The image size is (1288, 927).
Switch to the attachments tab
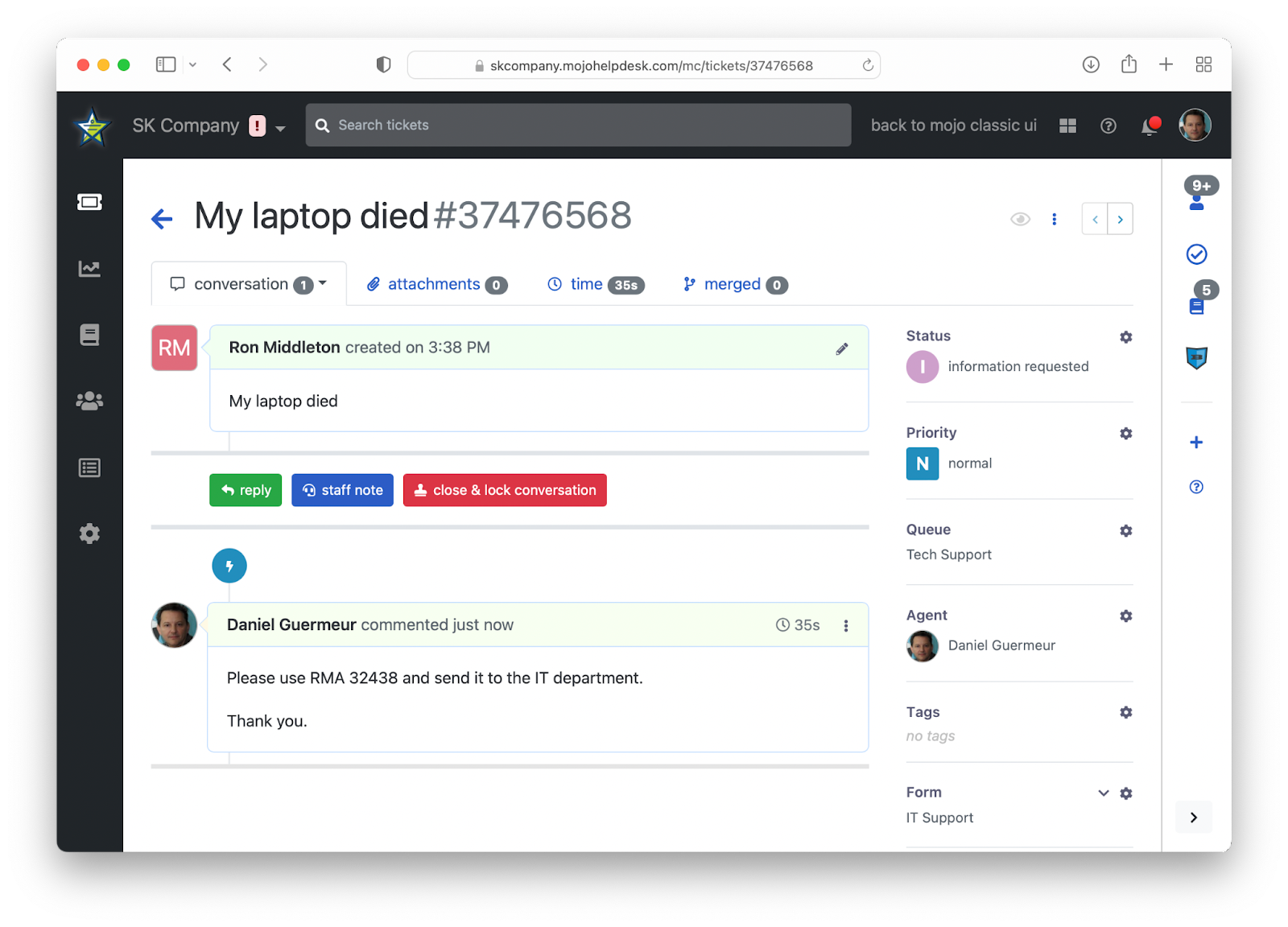[437, 285]
